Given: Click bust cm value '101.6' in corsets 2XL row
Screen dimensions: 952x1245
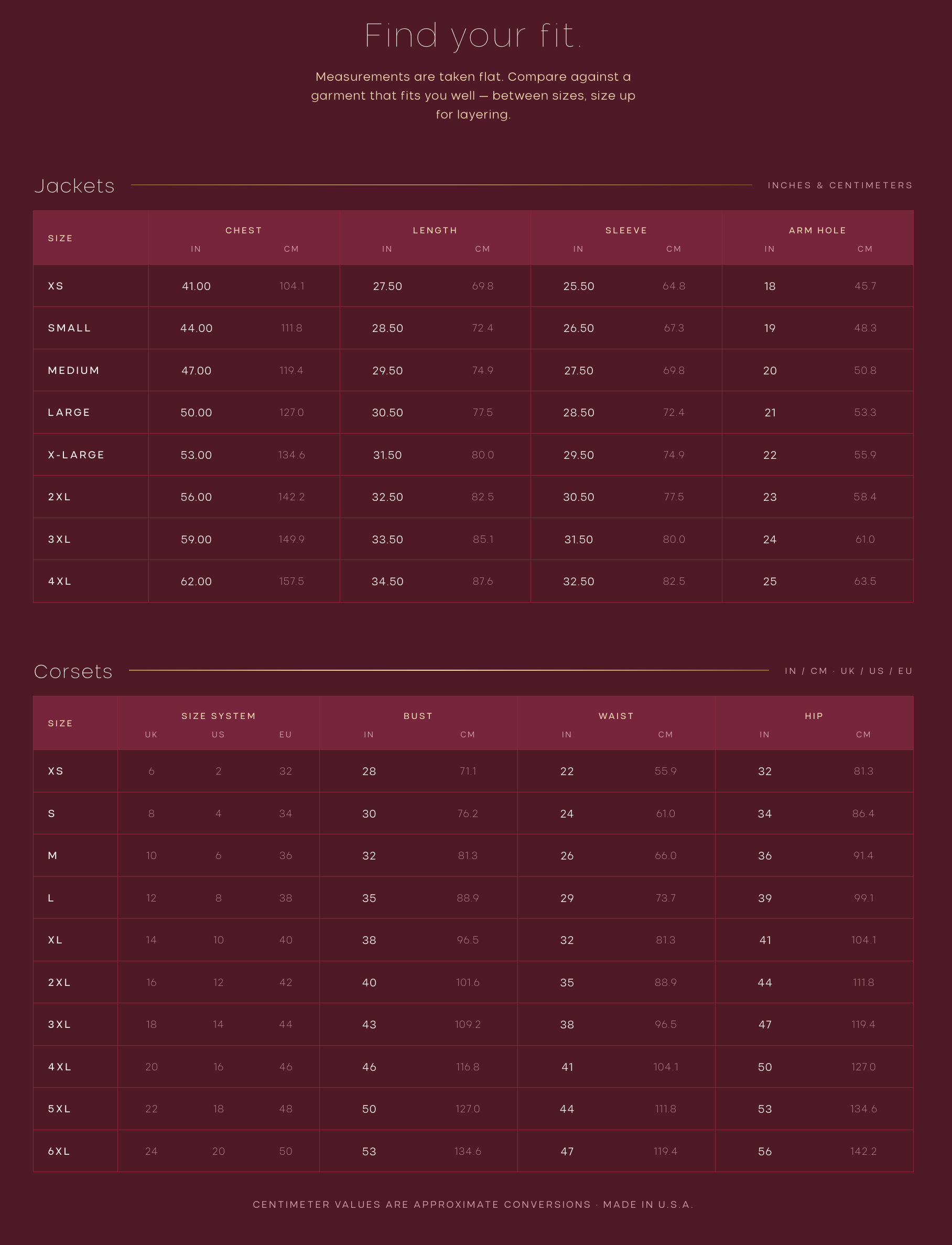Looking at the screenshot, I should 468,983.
